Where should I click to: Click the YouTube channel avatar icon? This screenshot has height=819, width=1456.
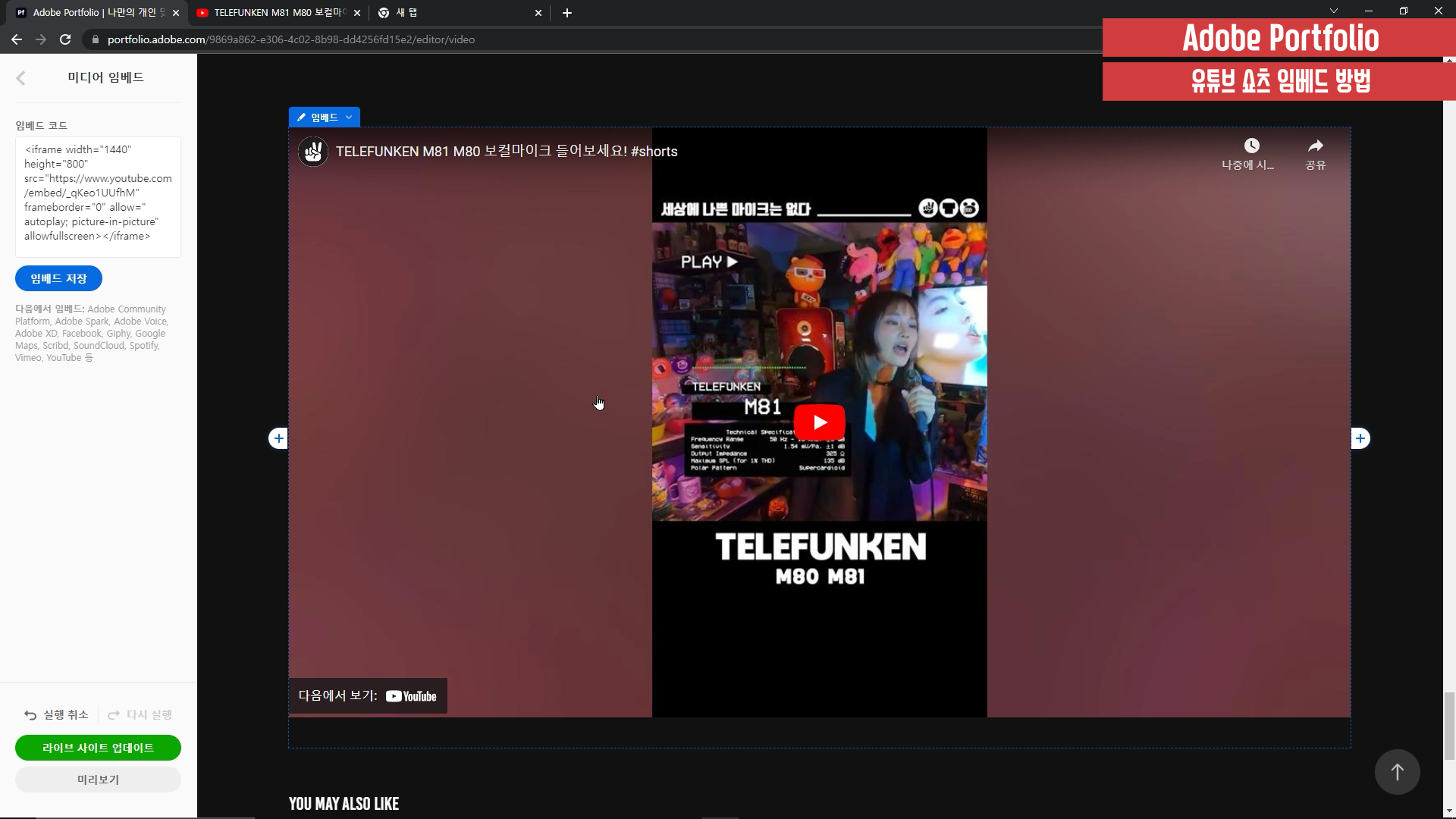click(312, 152)
